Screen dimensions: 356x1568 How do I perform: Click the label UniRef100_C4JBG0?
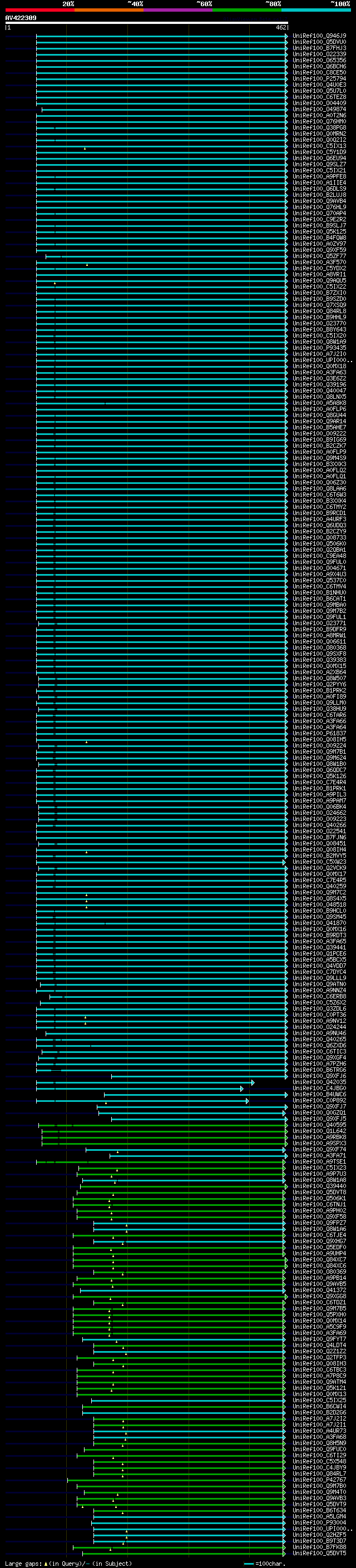319,1089
